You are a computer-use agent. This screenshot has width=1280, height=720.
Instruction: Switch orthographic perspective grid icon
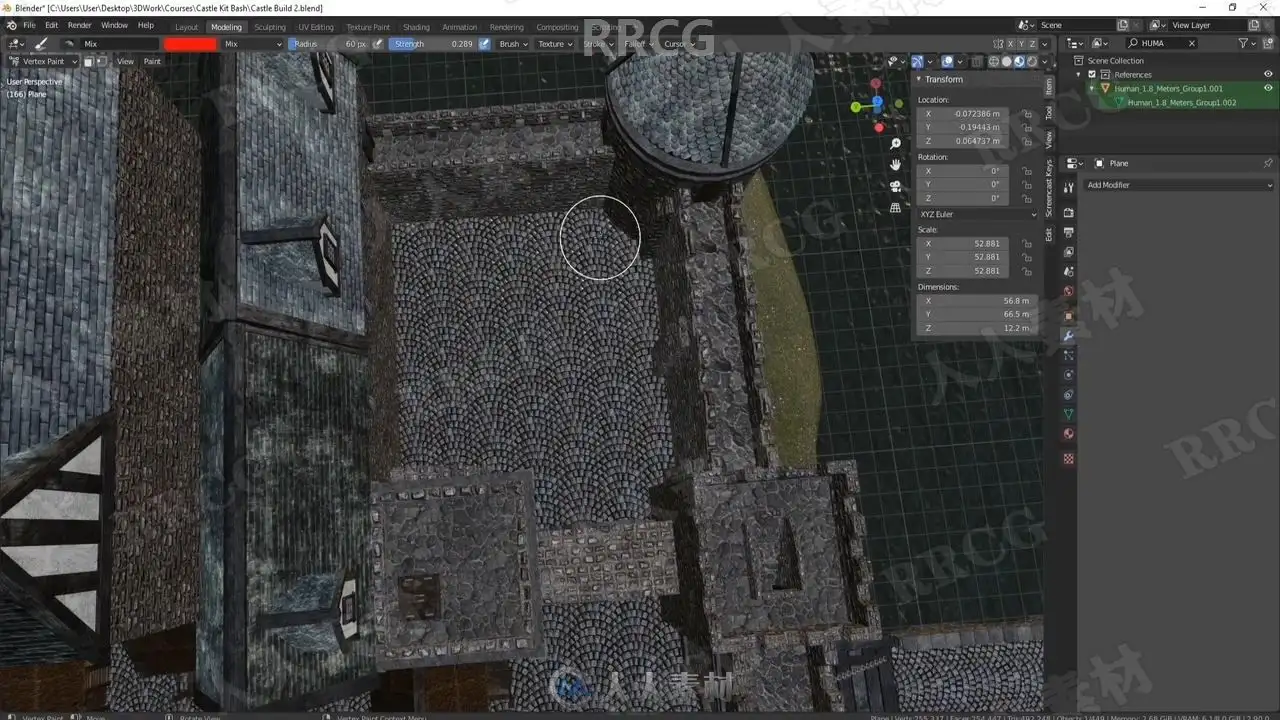(895, 207)
